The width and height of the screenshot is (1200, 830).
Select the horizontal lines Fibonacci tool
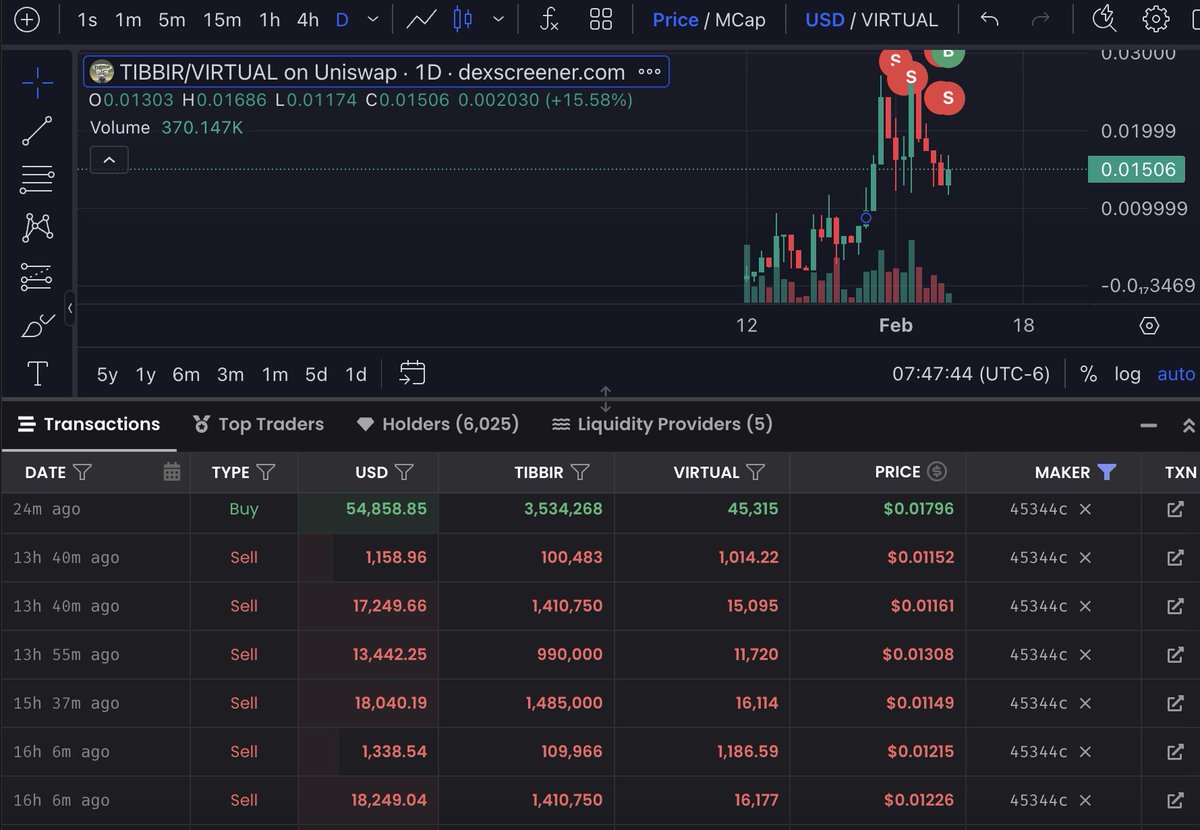coord(37,180)
